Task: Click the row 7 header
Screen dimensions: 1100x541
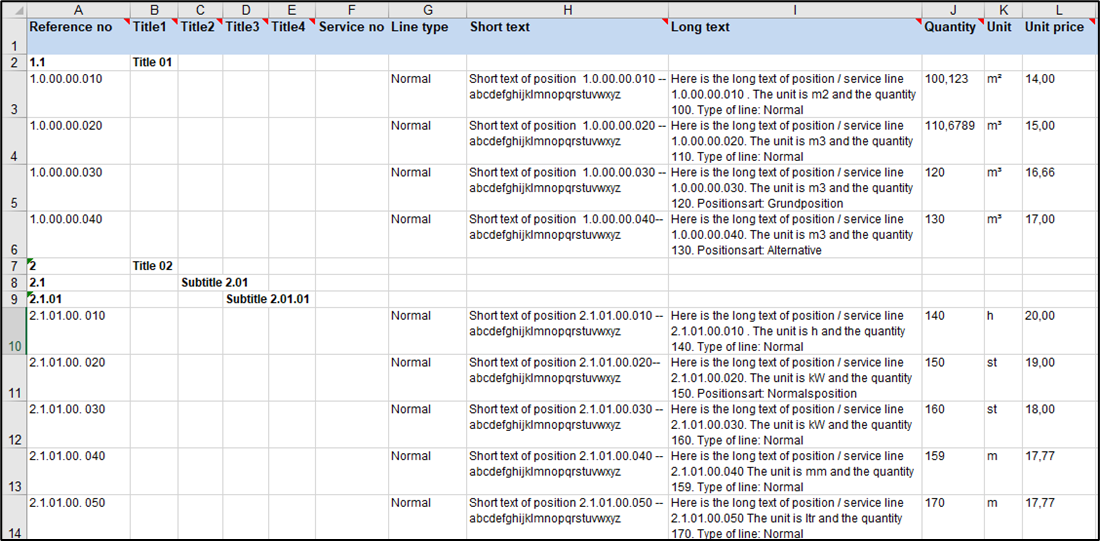Action: [x=13, y=266]
